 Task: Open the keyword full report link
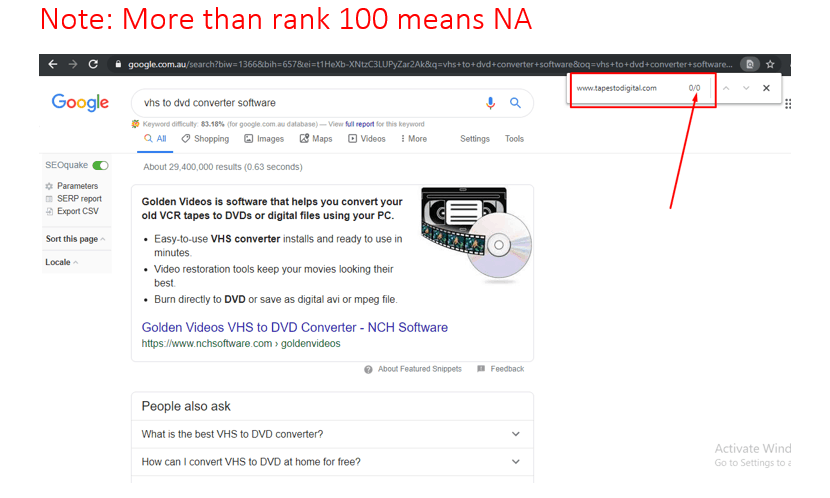coord(359,124)
